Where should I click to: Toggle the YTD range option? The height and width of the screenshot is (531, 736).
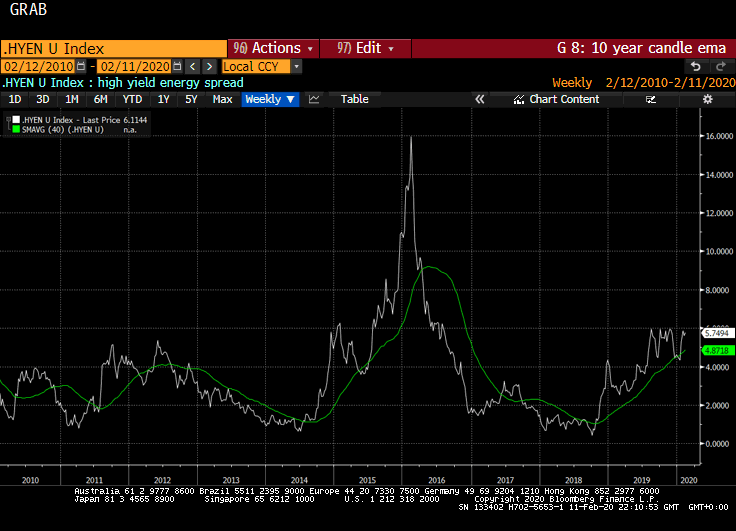pos(132,99)
